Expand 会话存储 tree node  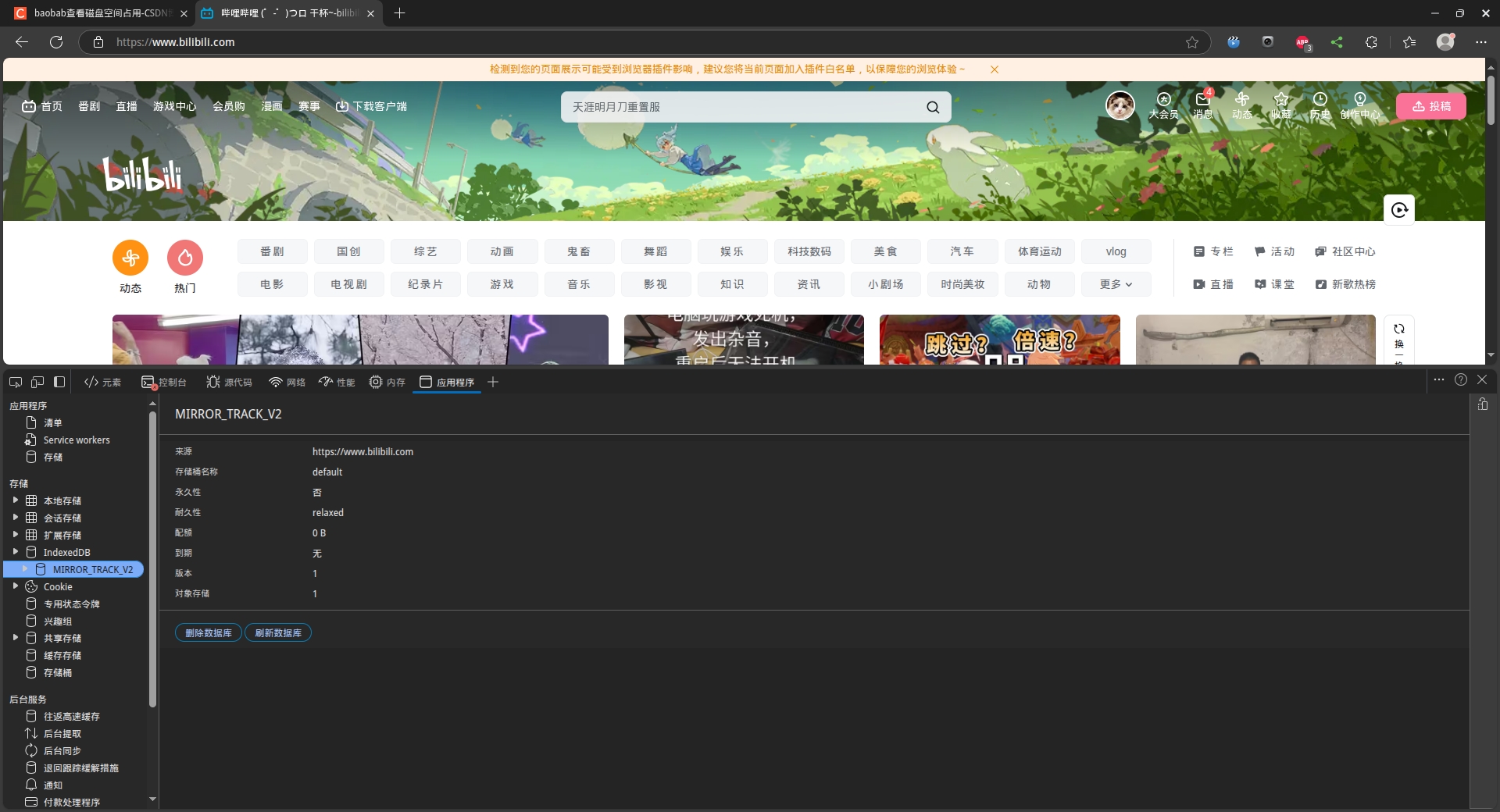(x=15, y=518)
